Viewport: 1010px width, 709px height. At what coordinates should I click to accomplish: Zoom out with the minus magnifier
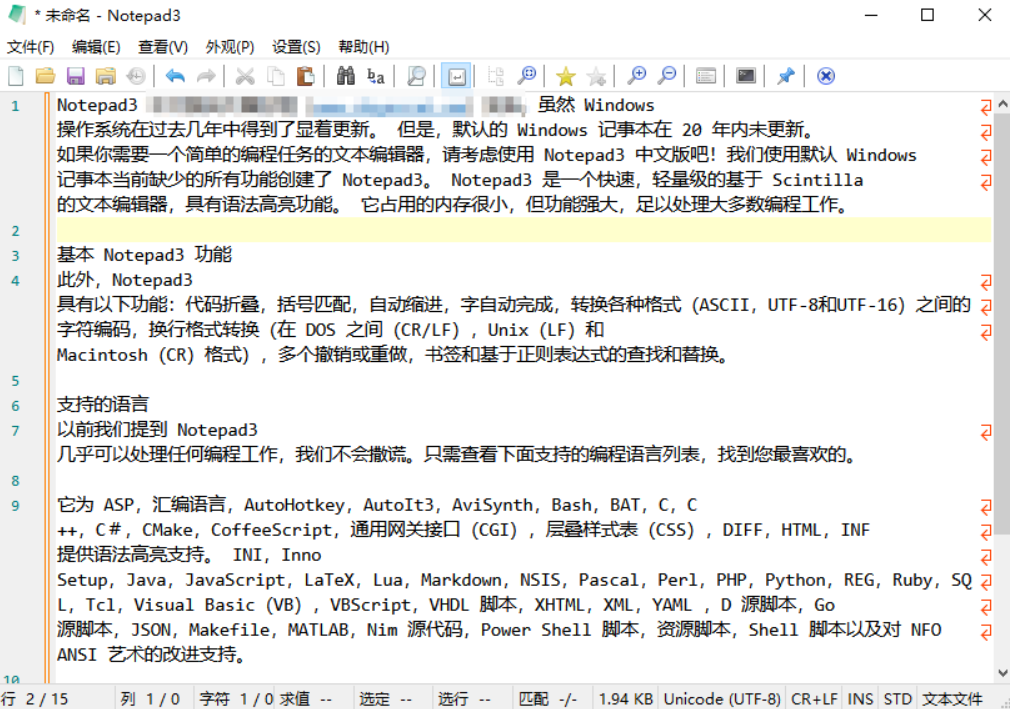[x=667, y=76]
